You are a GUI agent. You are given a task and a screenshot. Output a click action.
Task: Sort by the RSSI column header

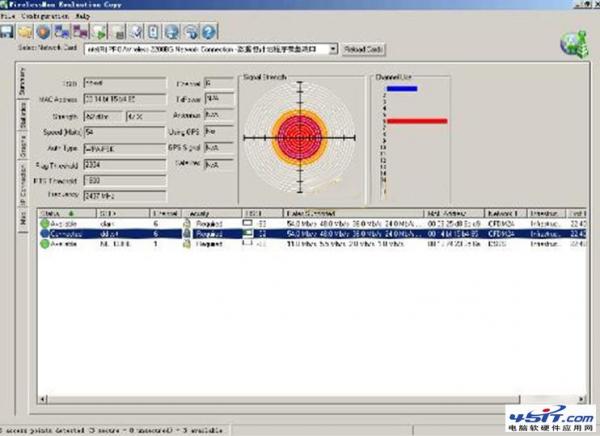262,213
